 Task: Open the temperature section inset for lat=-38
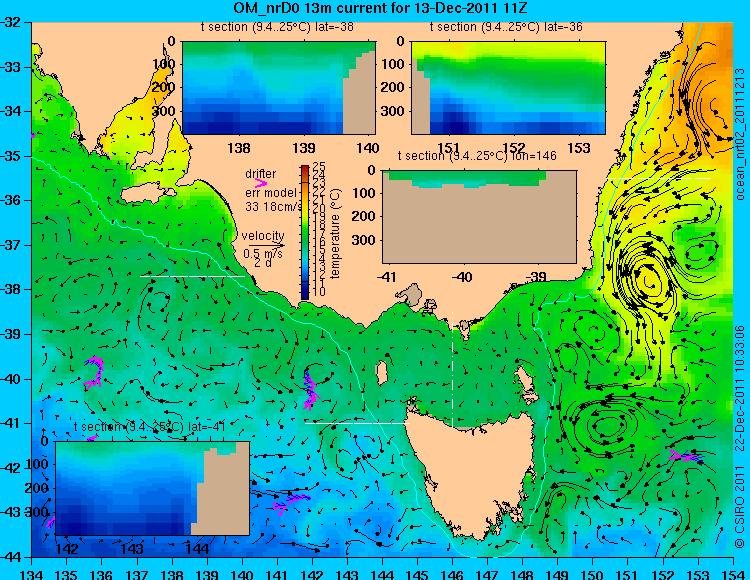[279, 88]
